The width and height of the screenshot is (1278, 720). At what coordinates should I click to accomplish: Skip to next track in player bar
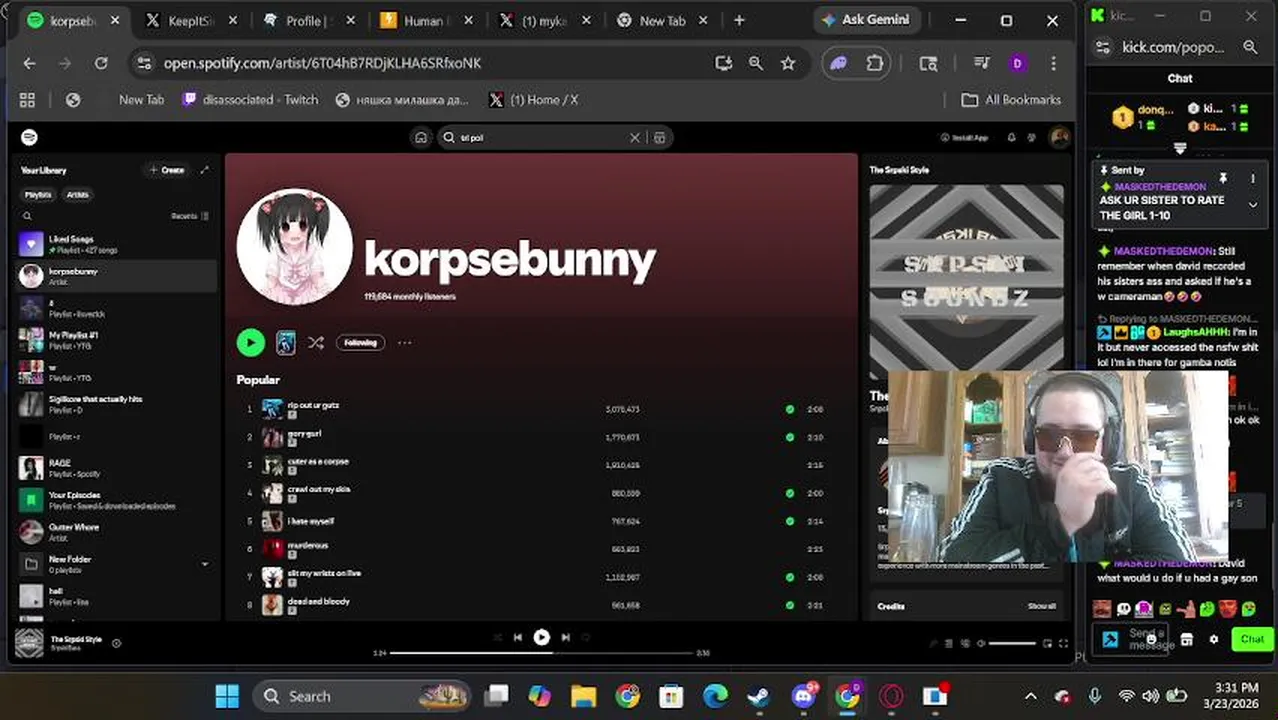coord(565,637)
